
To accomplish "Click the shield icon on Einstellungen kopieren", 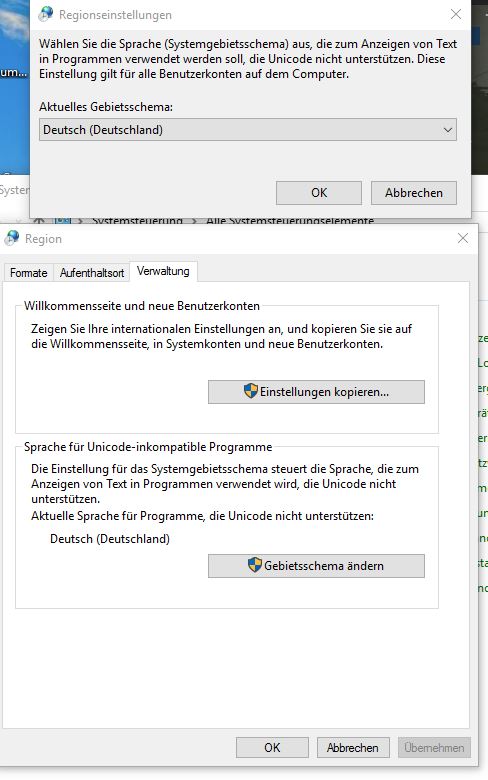I will point(251,391).
